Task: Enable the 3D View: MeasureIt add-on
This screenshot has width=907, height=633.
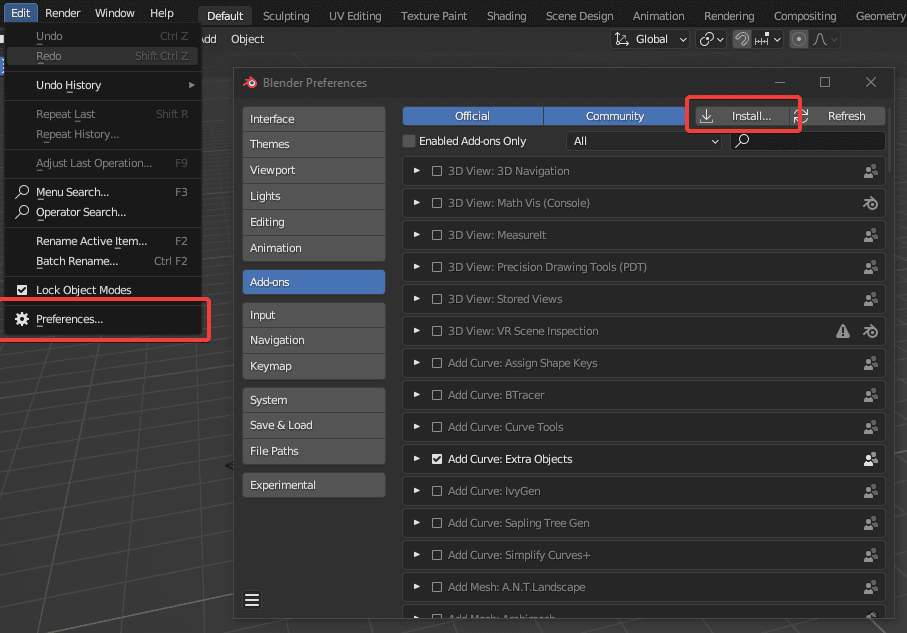Action: click(x=437, y=235)
